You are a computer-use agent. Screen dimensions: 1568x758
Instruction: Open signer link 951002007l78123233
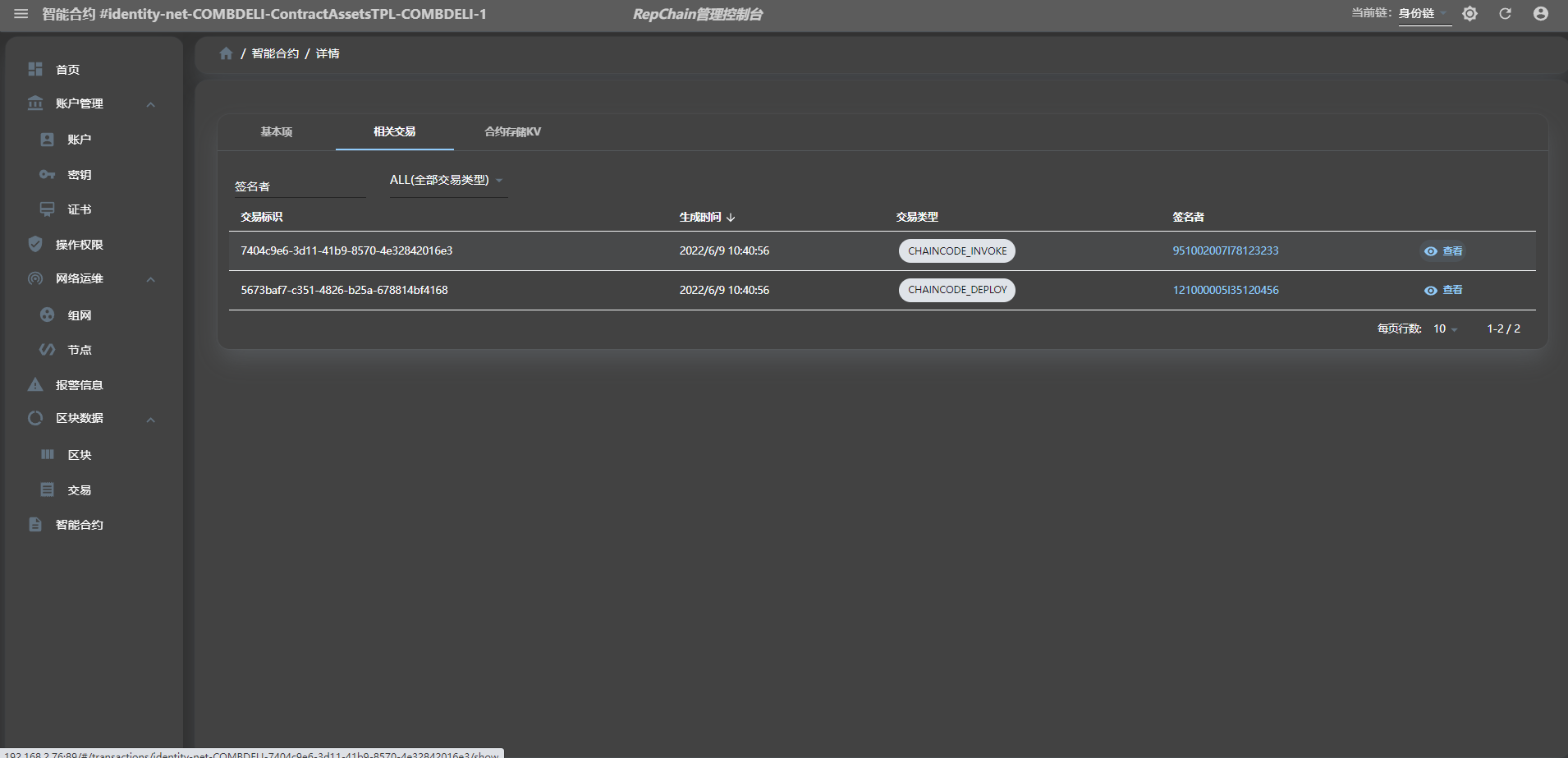[x=1226, y=250]
